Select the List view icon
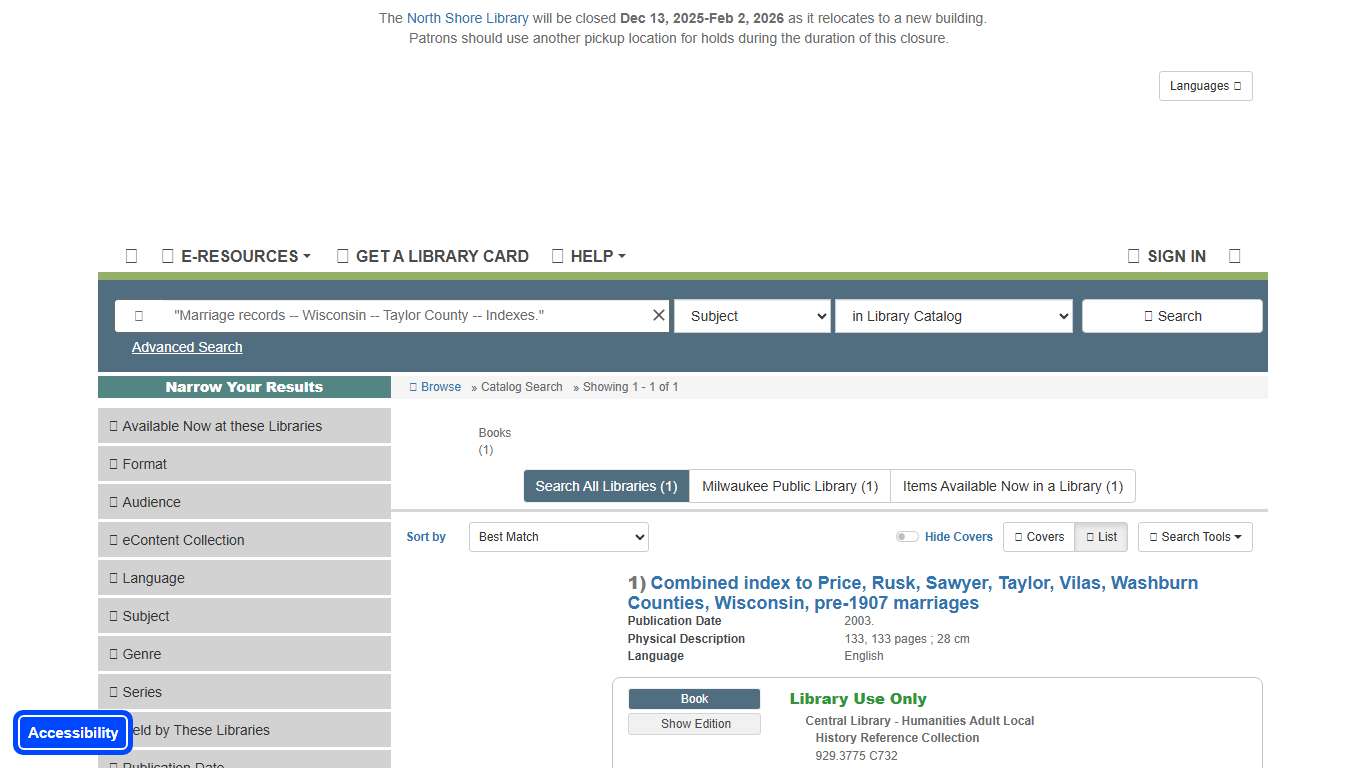 pyautogui.click(x=1100, y=537)
